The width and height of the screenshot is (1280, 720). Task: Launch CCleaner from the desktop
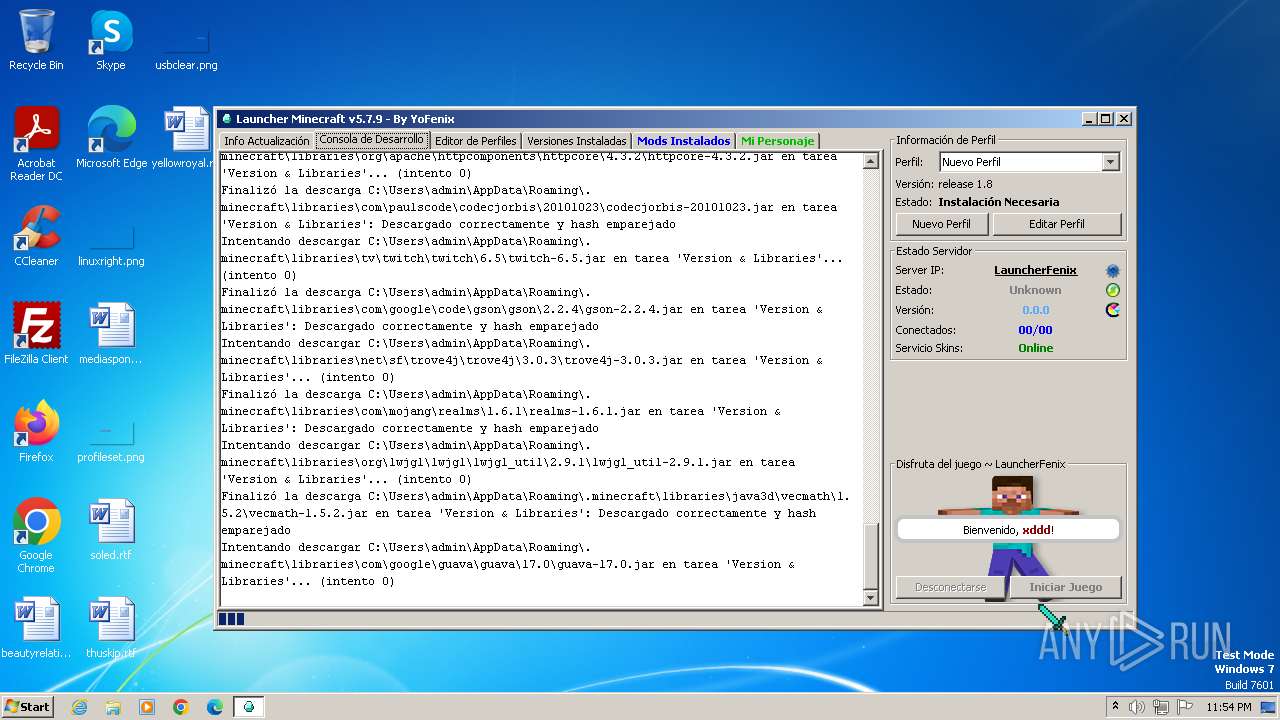(36, 237)
